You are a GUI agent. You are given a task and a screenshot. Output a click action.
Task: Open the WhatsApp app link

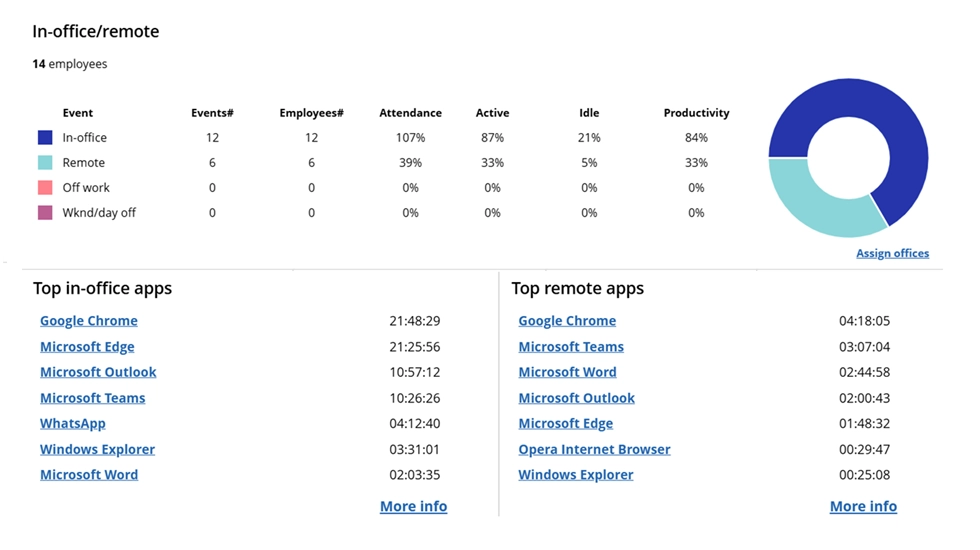pyautogui.click(x=72, y=423)
